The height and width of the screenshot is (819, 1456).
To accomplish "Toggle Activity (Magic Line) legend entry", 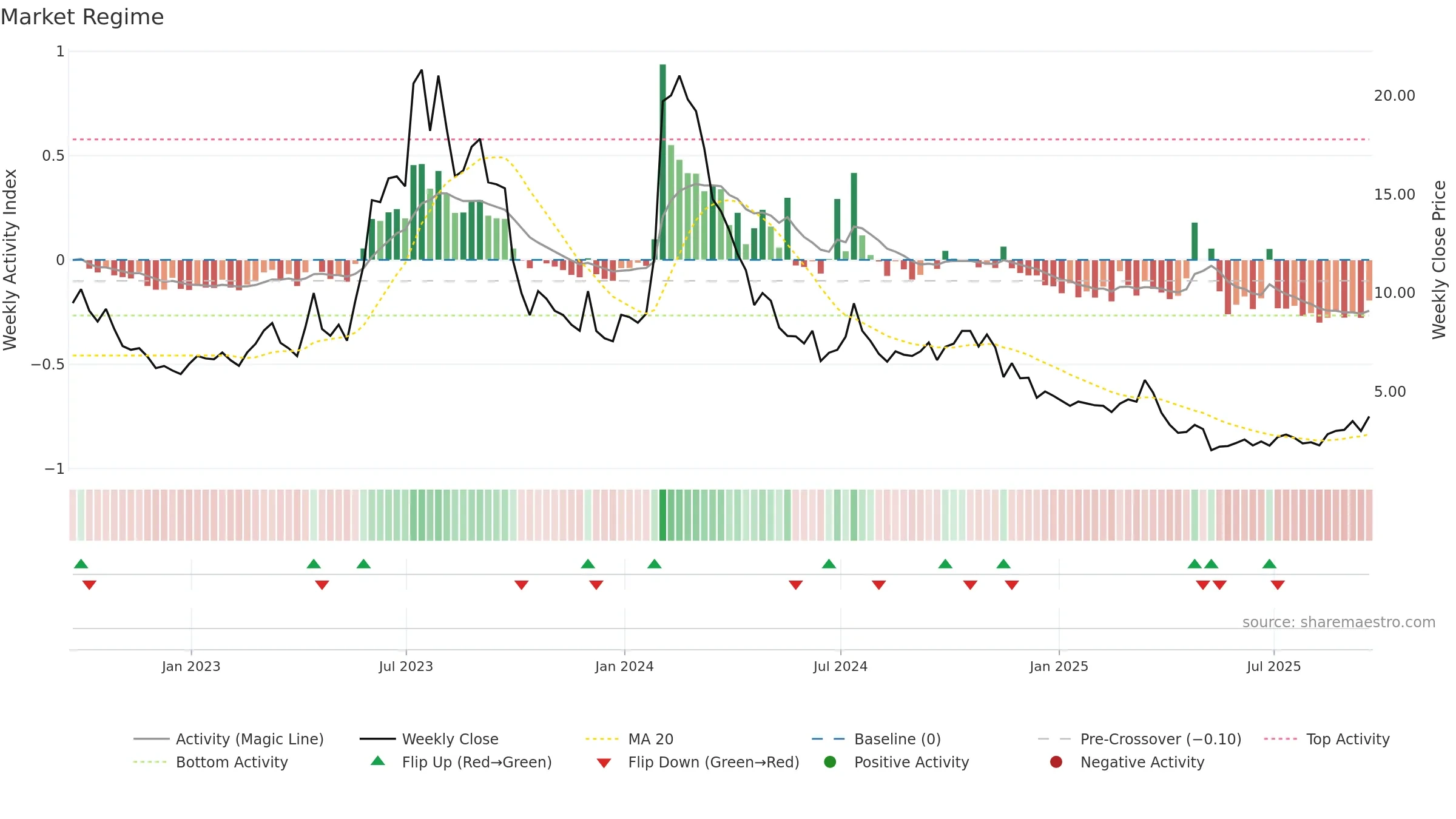I will tap(229, 739).
